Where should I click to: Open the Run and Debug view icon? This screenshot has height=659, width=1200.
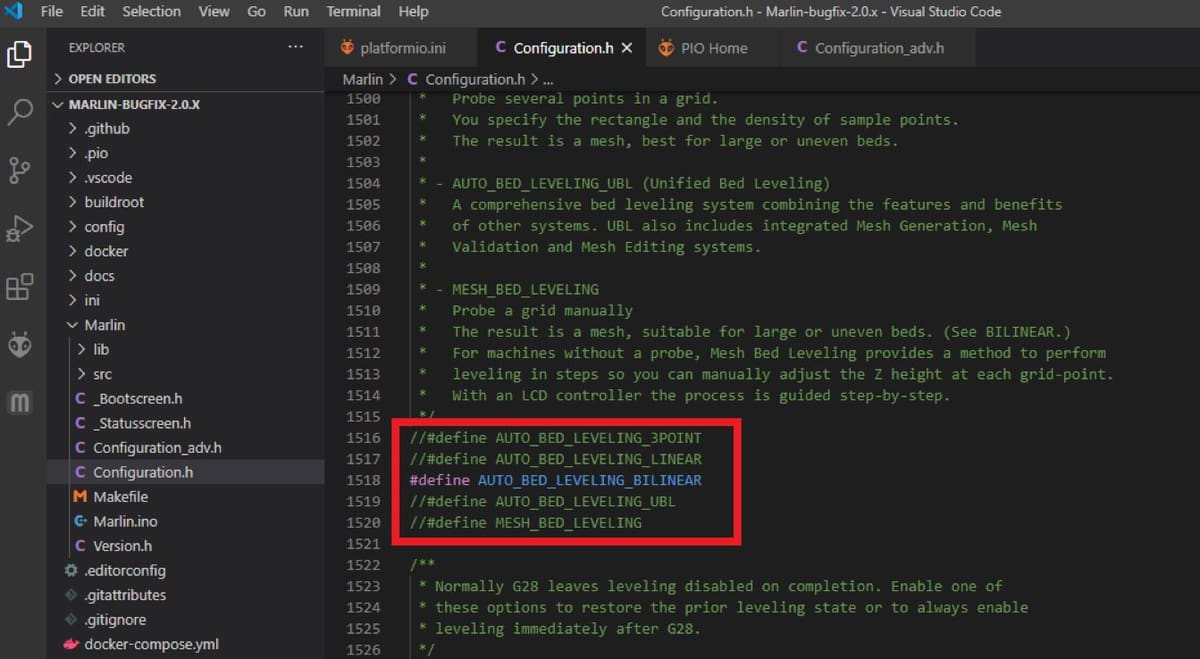(x=20, y=229)
